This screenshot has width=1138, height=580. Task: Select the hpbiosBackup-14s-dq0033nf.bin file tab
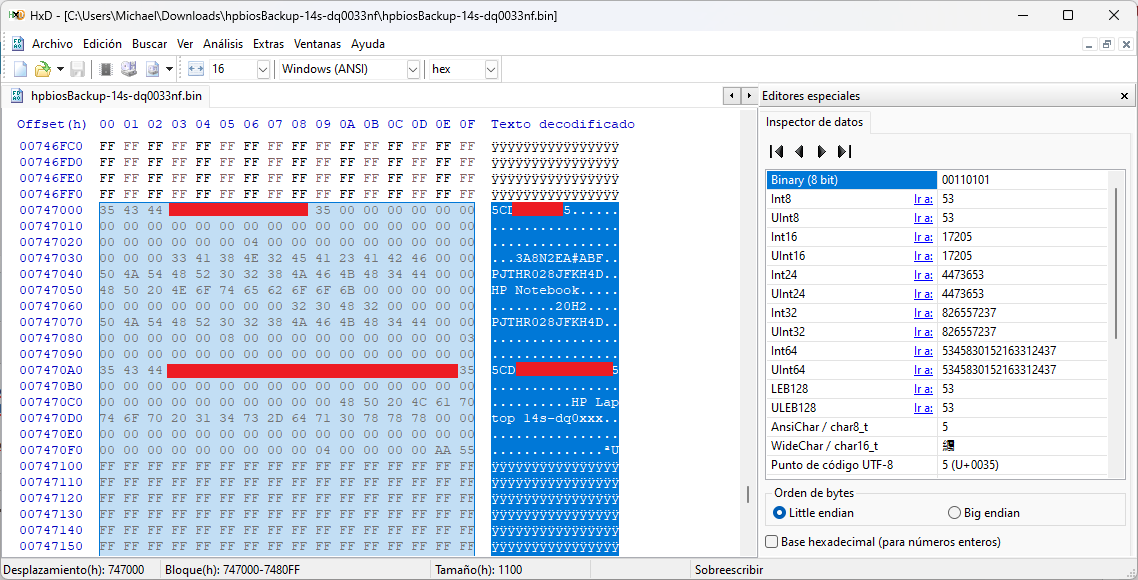pyautogui.click(x=107, y=95)
